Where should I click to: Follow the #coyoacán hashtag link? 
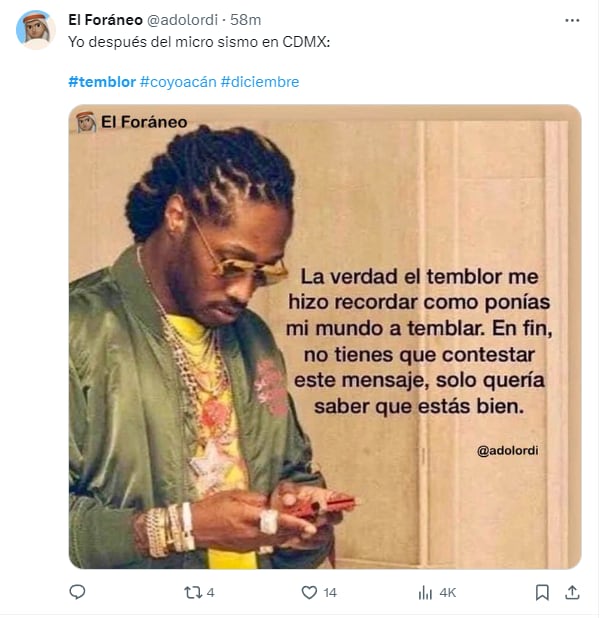point(178,82)
